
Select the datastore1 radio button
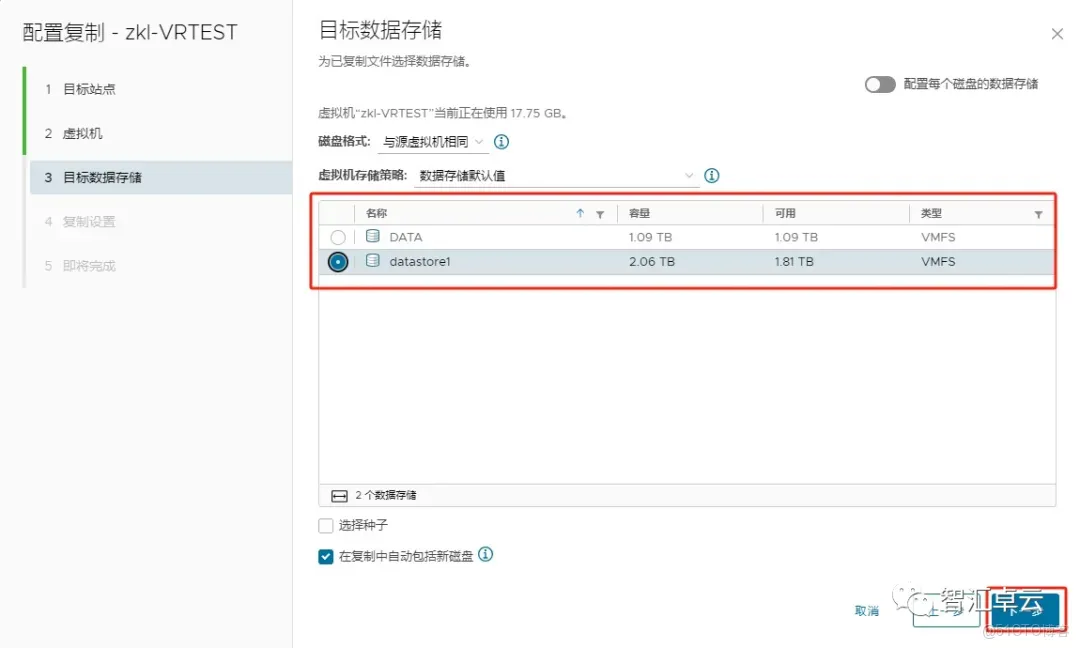pos(338,262)
